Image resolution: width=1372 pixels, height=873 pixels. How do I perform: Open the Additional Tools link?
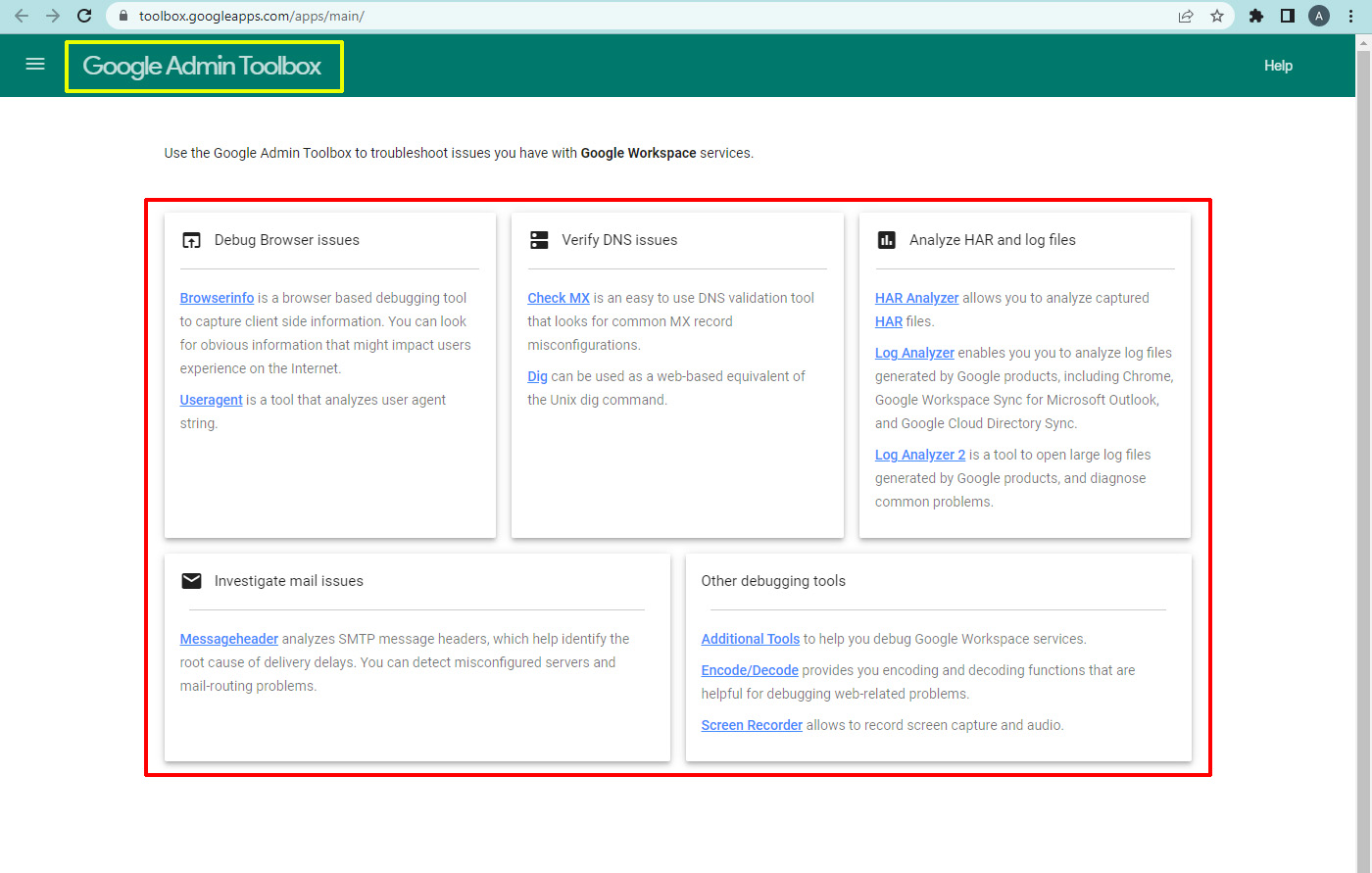point(751,639)
